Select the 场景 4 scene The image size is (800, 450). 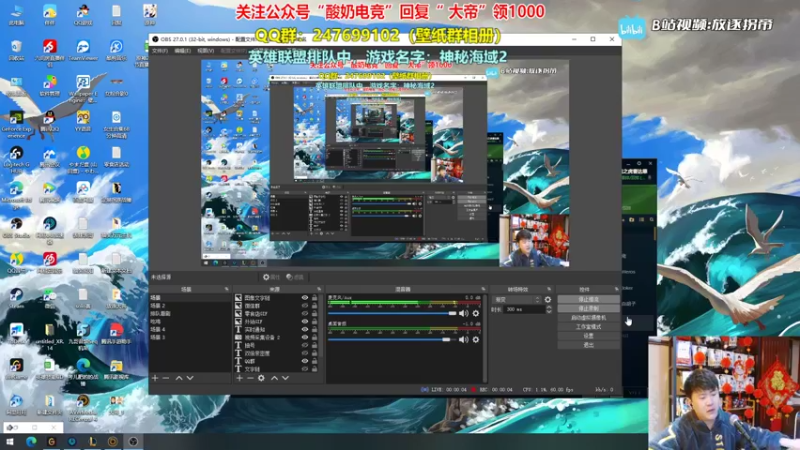[189, 330]
